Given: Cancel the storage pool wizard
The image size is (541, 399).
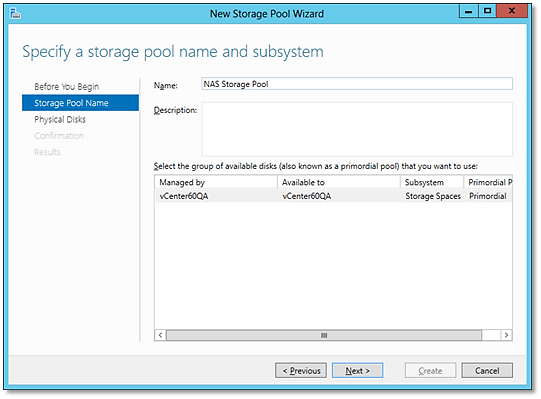Looking at the screenshot, I should 487,370.
